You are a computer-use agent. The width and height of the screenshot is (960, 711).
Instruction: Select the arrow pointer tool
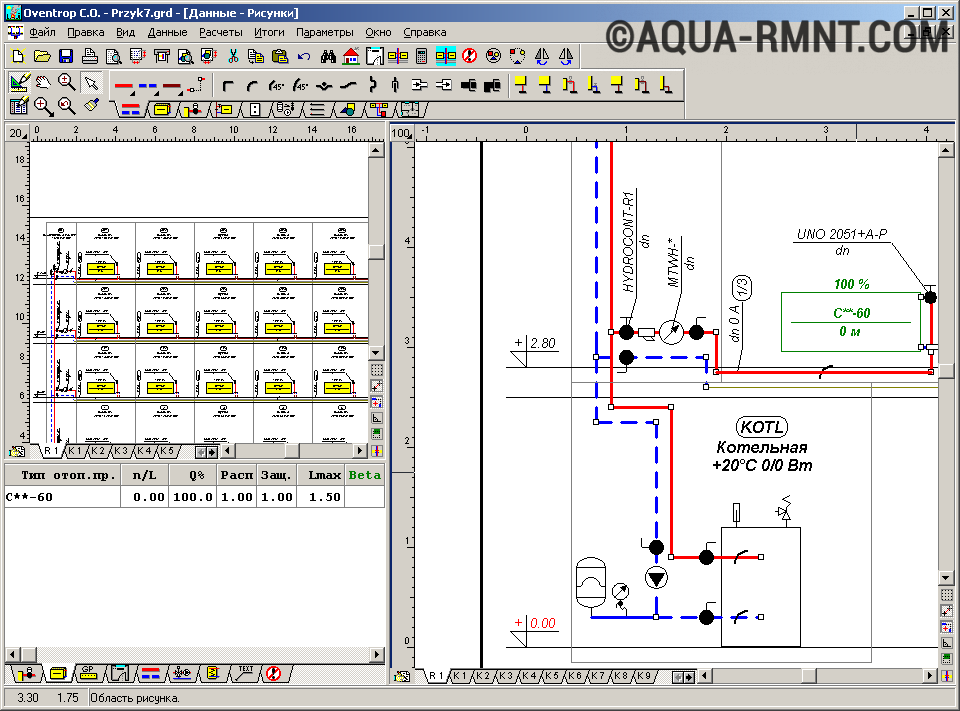click(x=91, y=84)
